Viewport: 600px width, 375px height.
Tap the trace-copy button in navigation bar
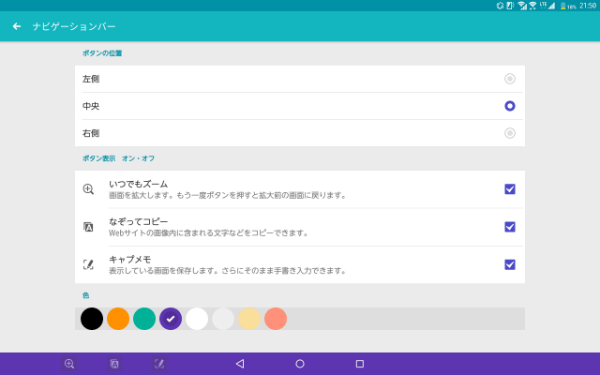(x=114, y=364)
